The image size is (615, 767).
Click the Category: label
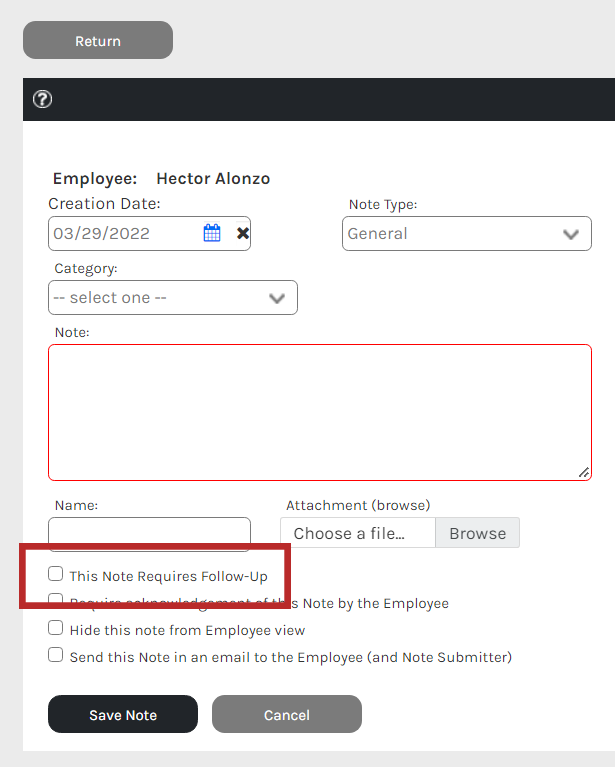[x=86, y=269]
